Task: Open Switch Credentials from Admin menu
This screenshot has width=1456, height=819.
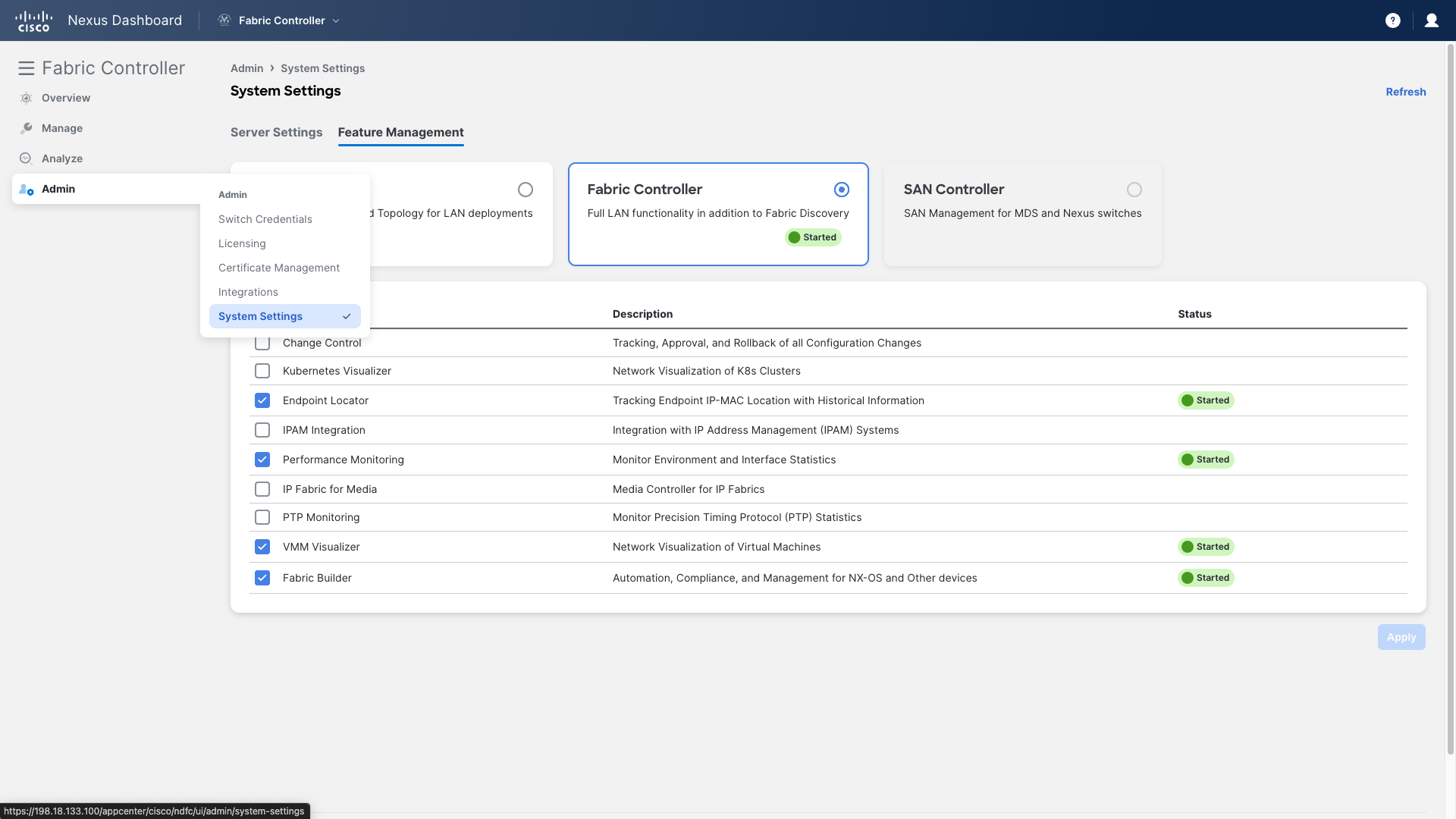Action: point(285,219)
